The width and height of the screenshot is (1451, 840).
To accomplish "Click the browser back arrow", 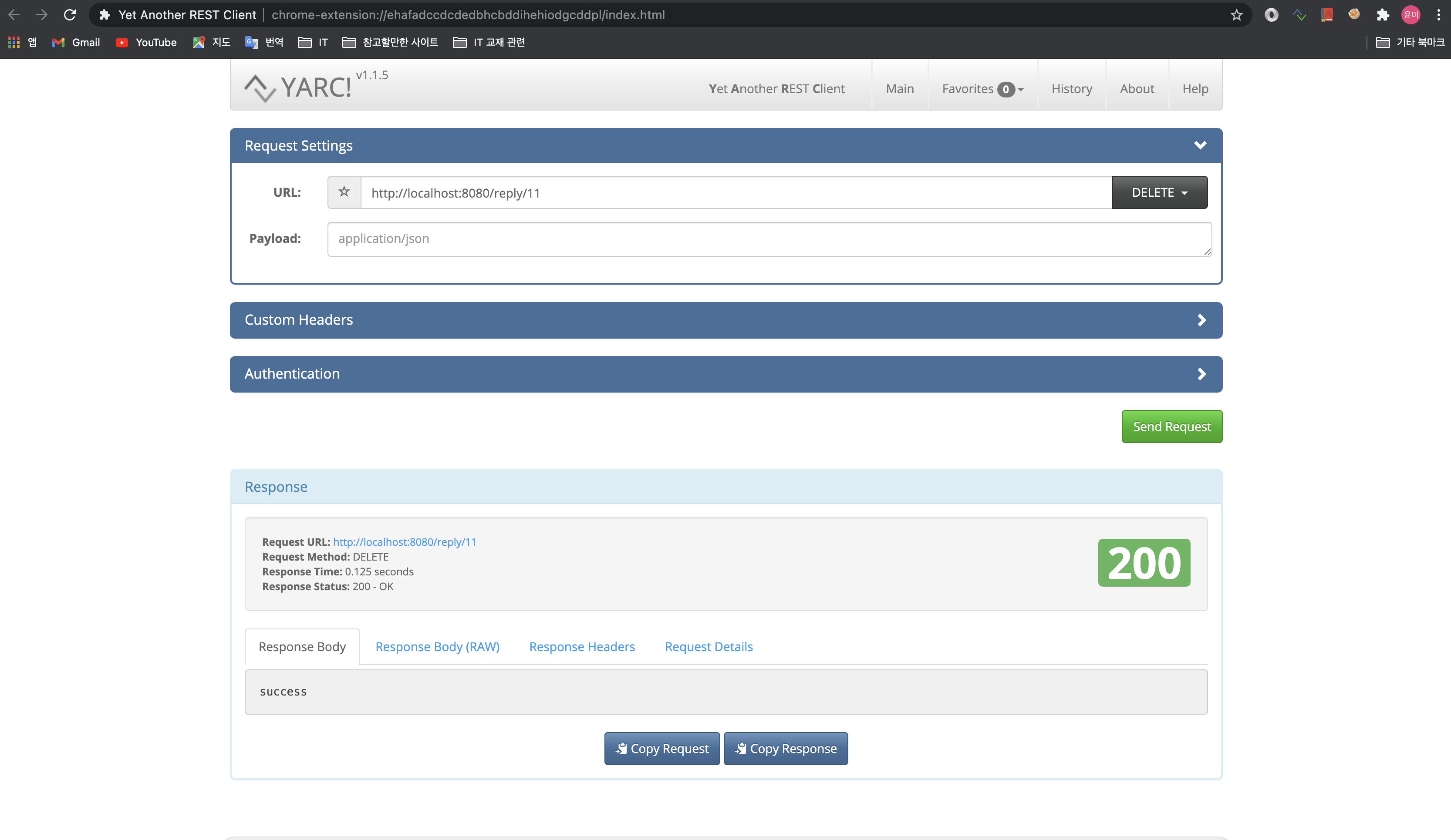I will tap(14, 14).
